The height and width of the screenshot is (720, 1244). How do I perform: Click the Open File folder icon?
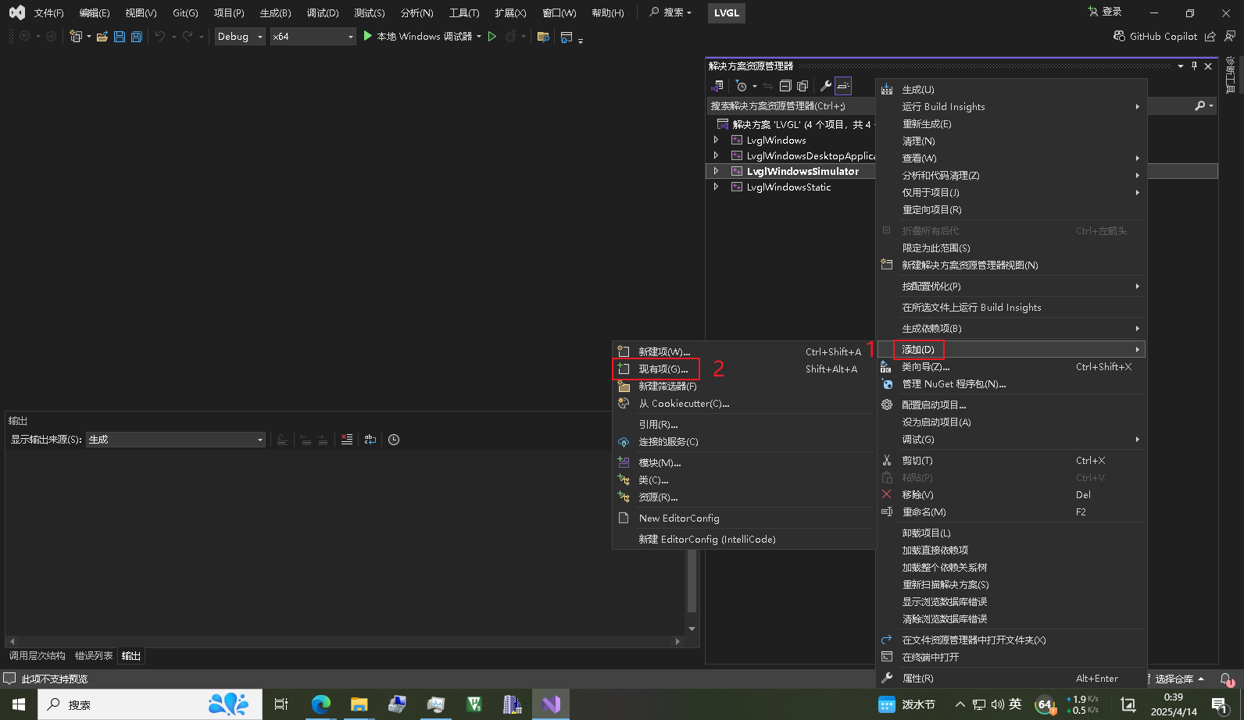pos(102,37)
